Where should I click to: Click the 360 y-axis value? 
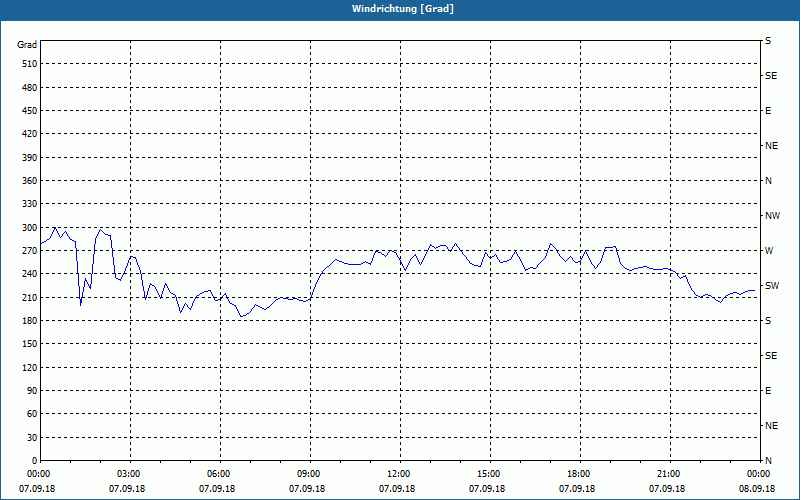tap(30, 181)
